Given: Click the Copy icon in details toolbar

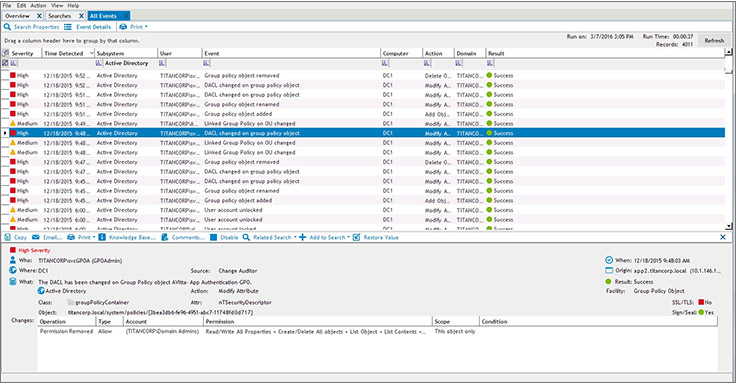Looking at the screenshot, I should pos(8,238).
